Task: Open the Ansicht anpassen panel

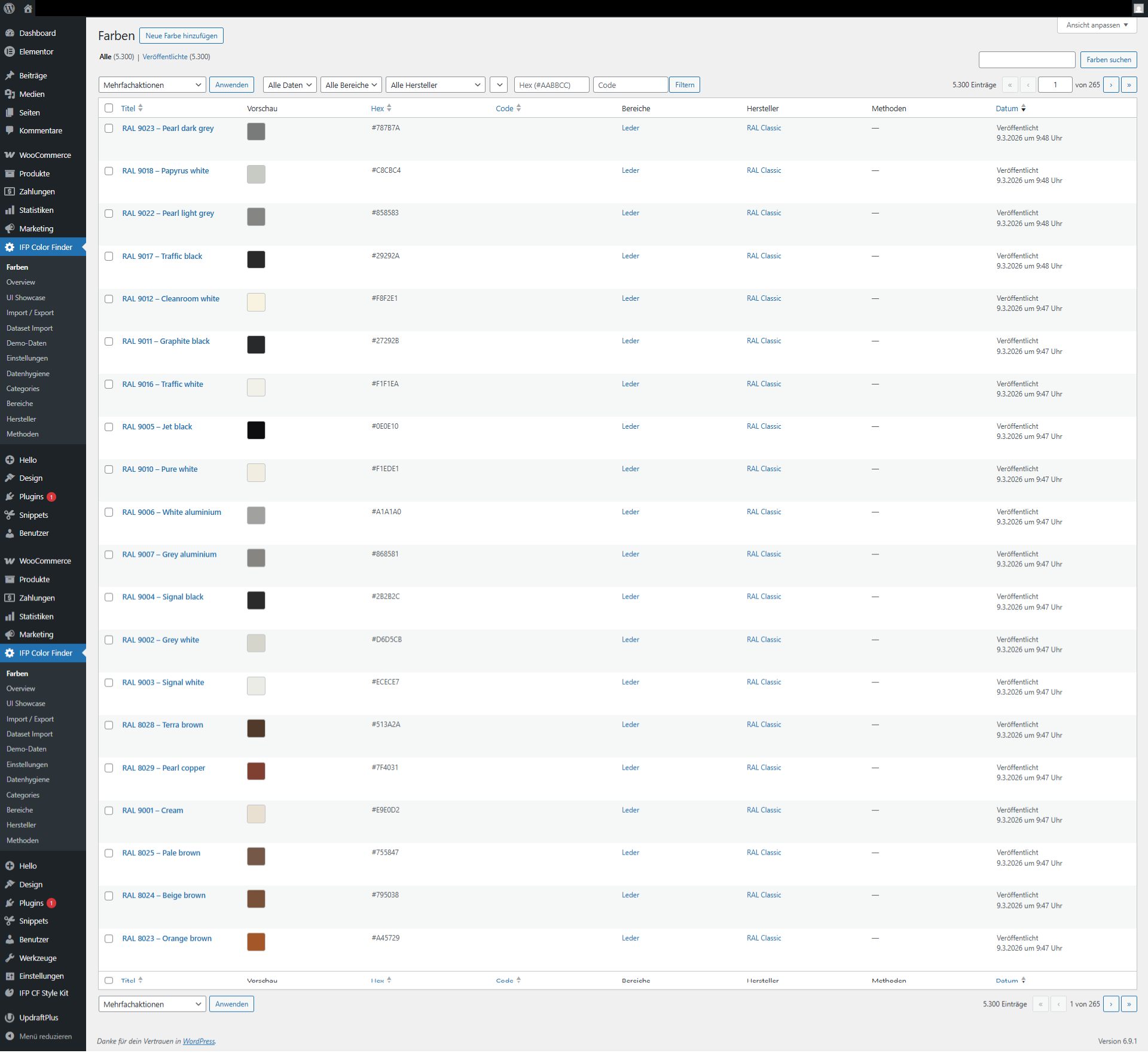Action: pyautogui.click(x=1097, y=25)
